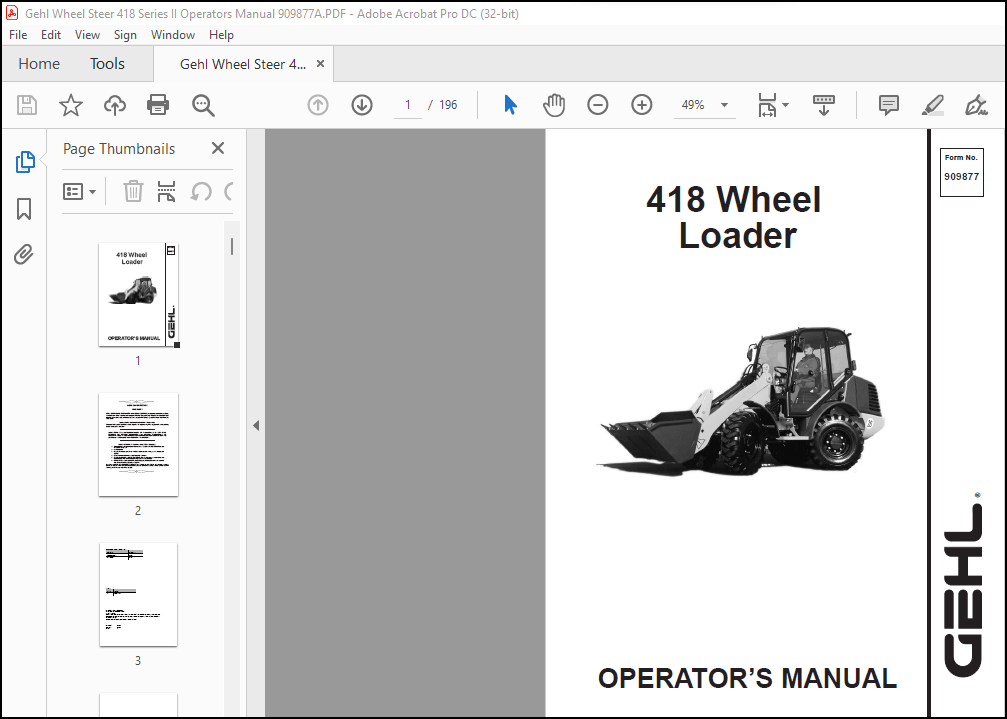Add bookmark with the star icon
The image size is (1007, 719).
coord(71,105)
